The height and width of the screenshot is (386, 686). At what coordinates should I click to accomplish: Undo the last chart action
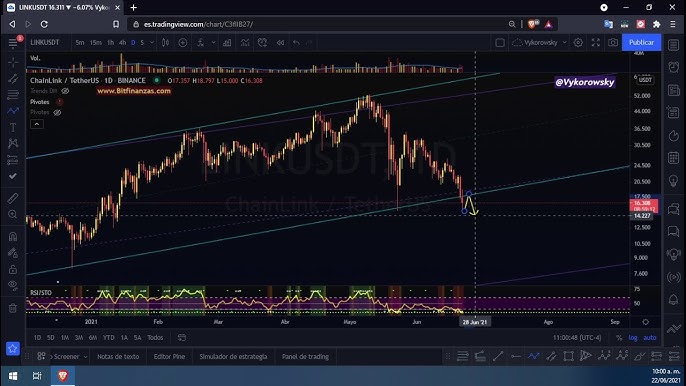point(297,42)
